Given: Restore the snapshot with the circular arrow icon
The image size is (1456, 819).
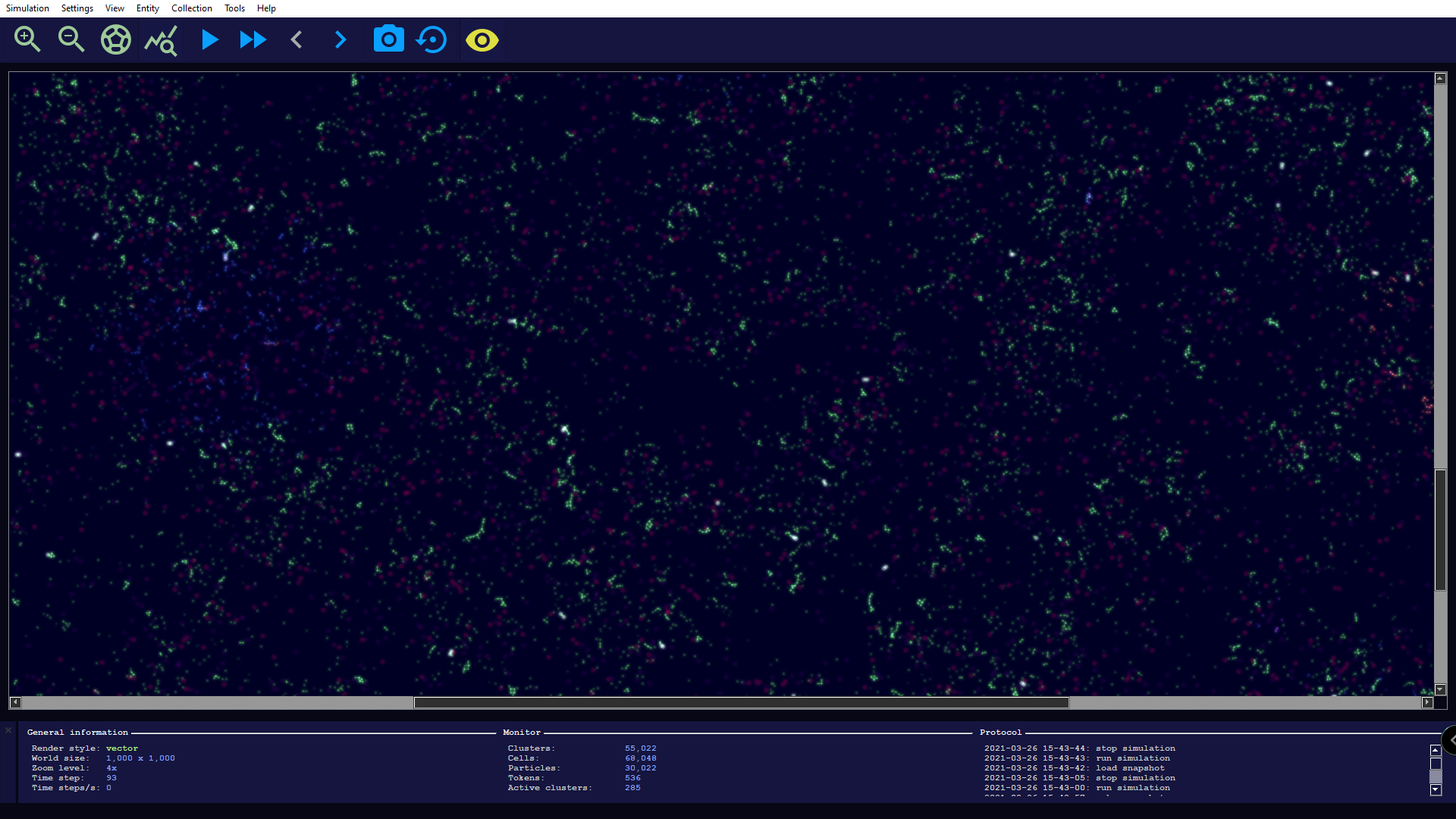Looking at the screenshot, I should click(x=432, y=39).
